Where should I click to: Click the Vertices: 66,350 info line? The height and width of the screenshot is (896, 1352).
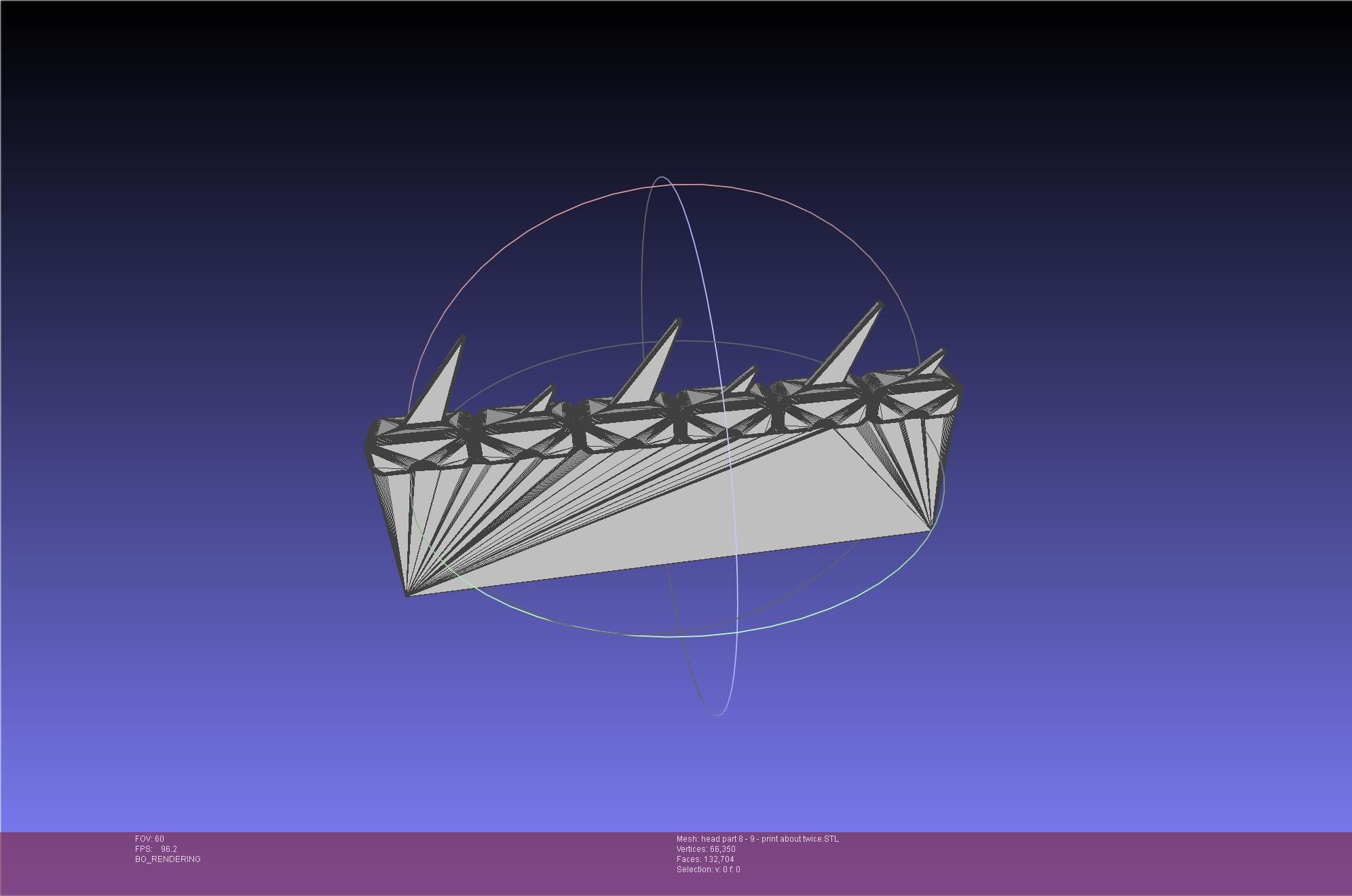[706, 849]
